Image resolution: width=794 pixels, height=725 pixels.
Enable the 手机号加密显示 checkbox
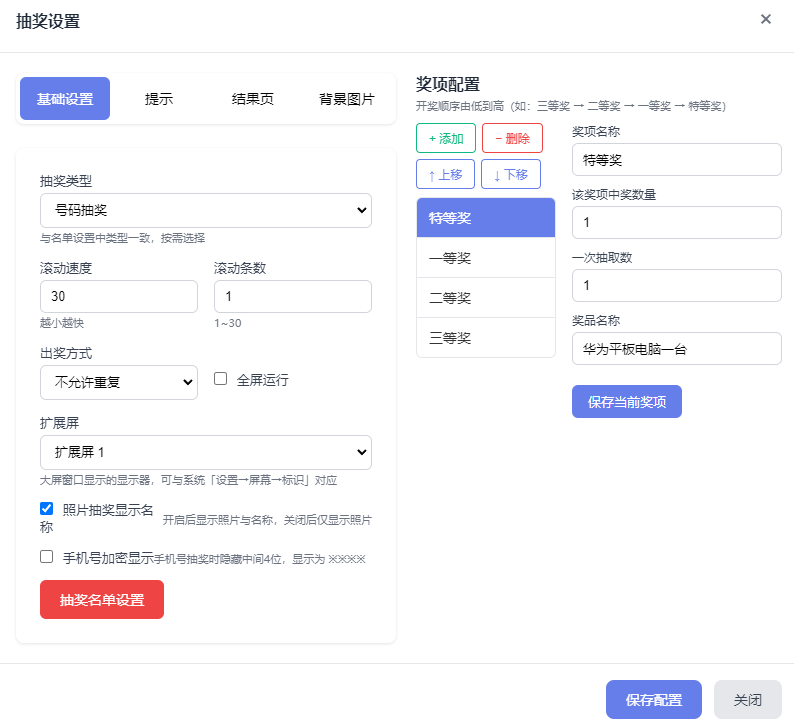[x=47, y=557]
